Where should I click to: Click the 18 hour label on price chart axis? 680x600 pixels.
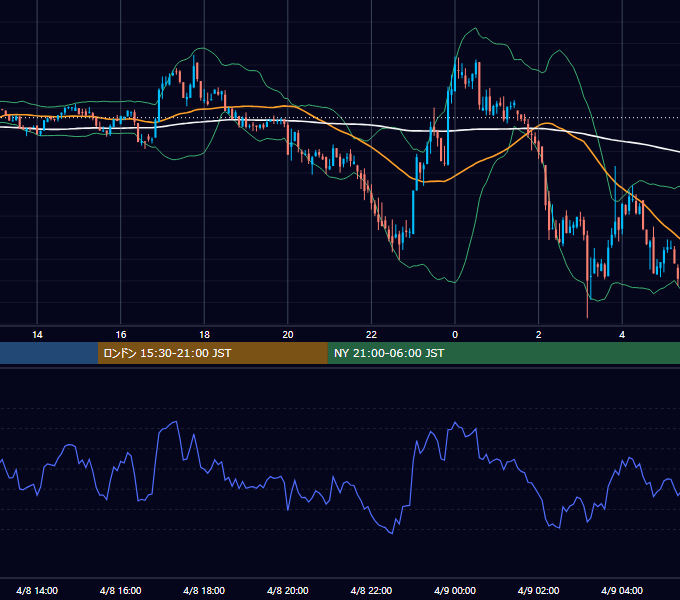204,335
